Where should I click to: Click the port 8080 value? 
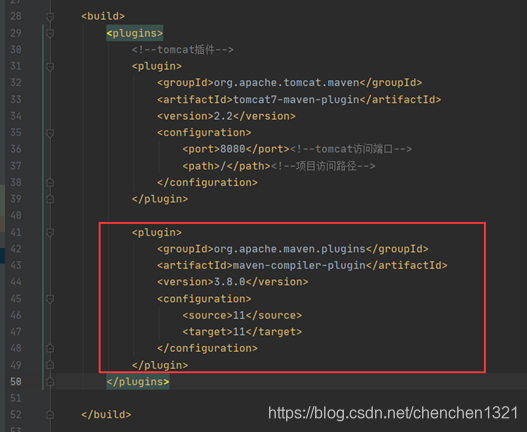click(x=233, y=149)
